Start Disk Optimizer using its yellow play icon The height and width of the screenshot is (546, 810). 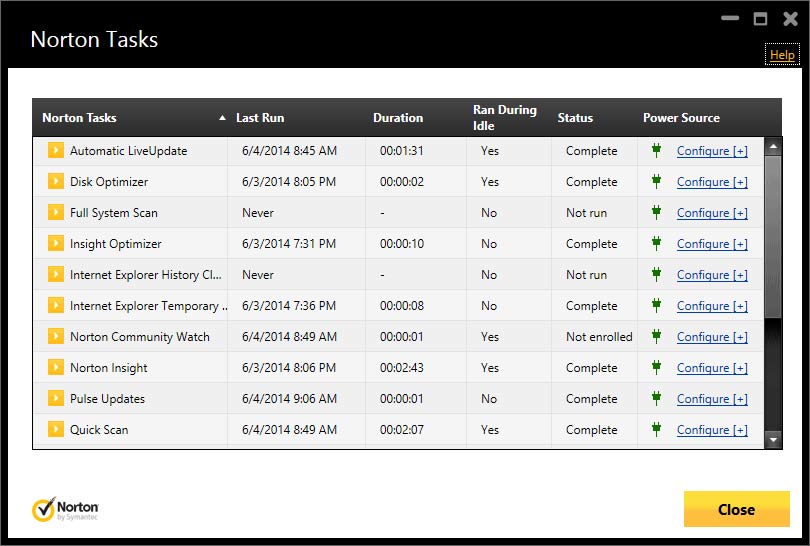point(56,181)
